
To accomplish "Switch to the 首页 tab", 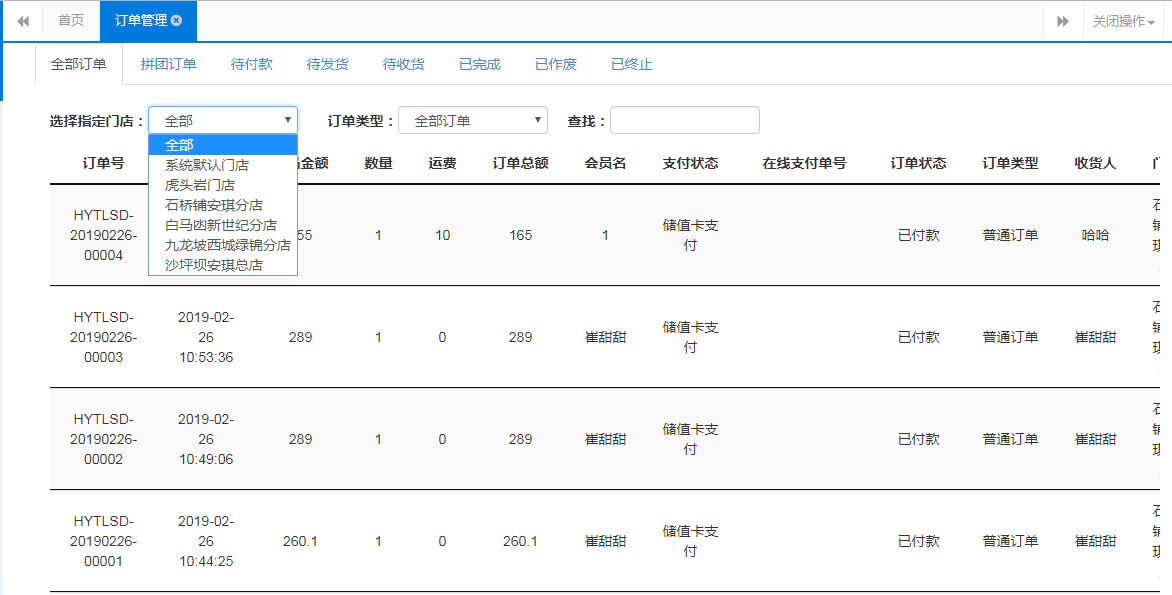I will (71, 21).
